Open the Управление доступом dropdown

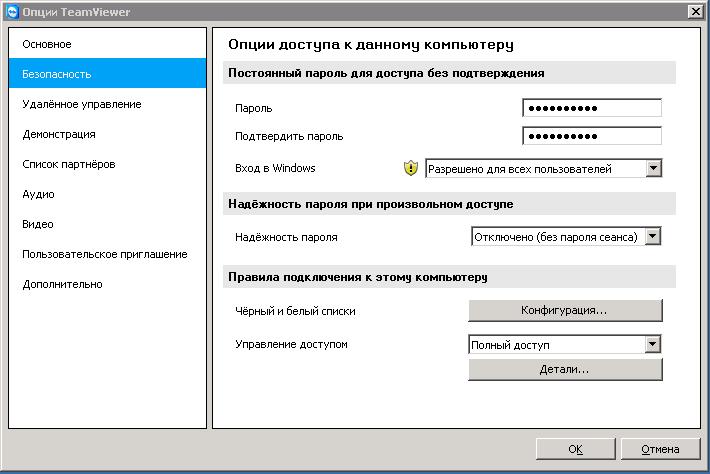[x=565, y=345]
